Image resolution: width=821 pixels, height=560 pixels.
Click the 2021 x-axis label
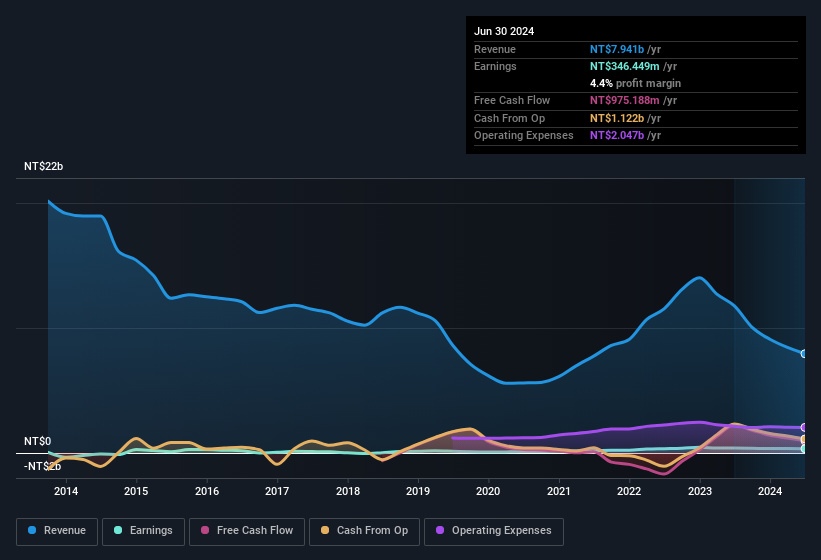pos(559,491)
